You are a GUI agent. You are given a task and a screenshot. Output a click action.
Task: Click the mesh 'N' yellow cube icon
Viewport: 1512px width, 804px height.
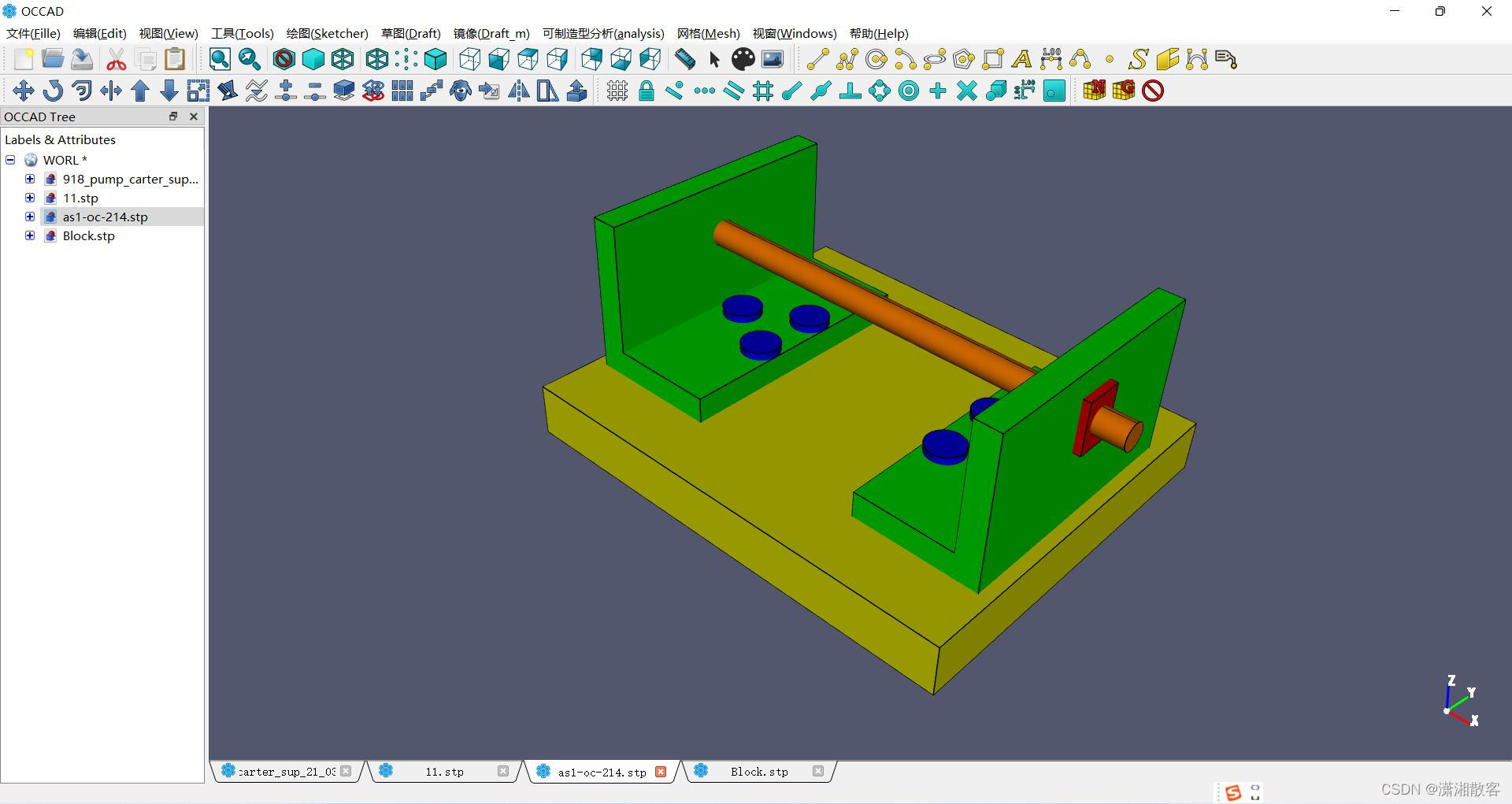(1095, 91)
